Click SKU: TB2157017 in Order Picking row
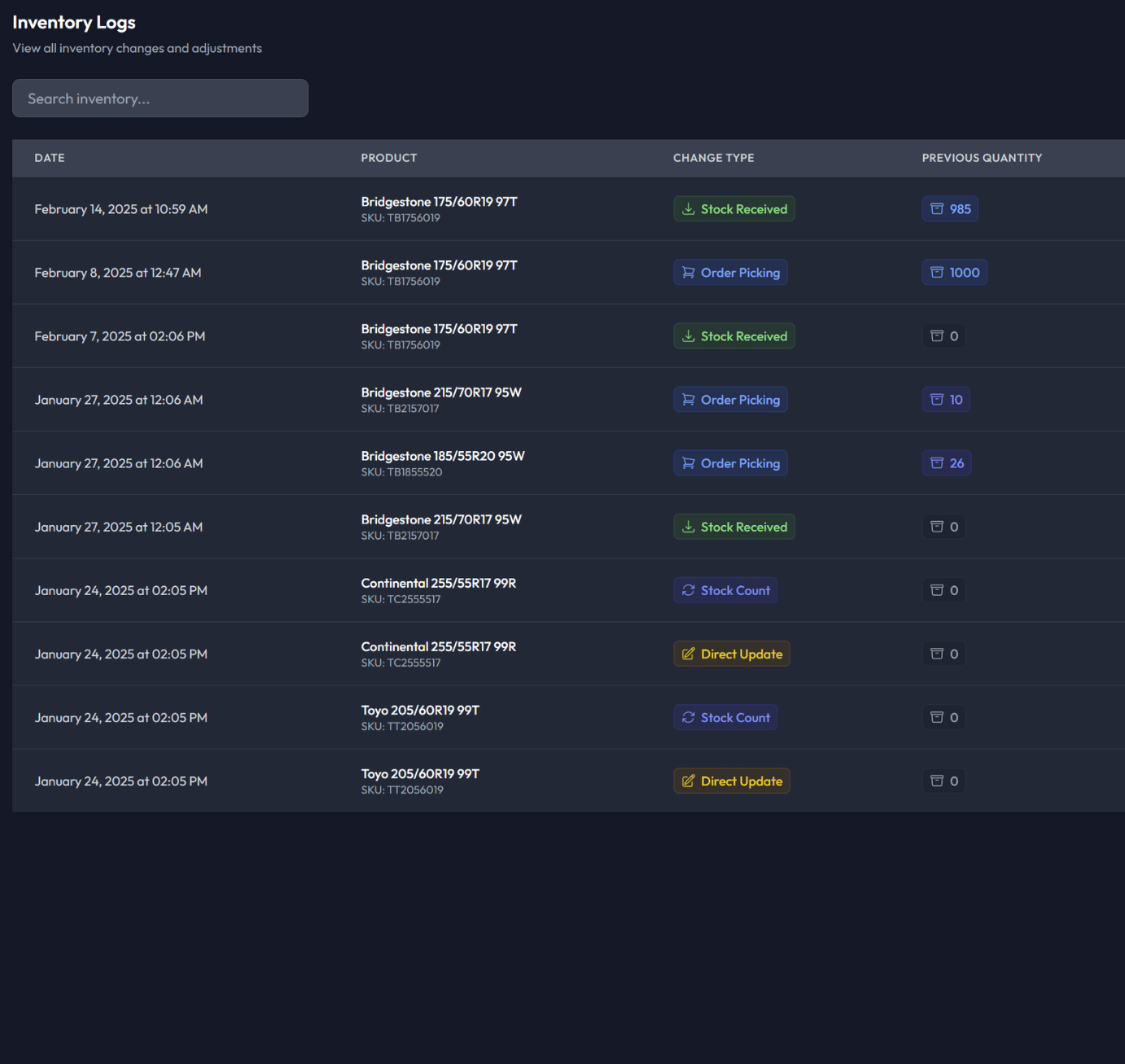 [x=401, y=409]
